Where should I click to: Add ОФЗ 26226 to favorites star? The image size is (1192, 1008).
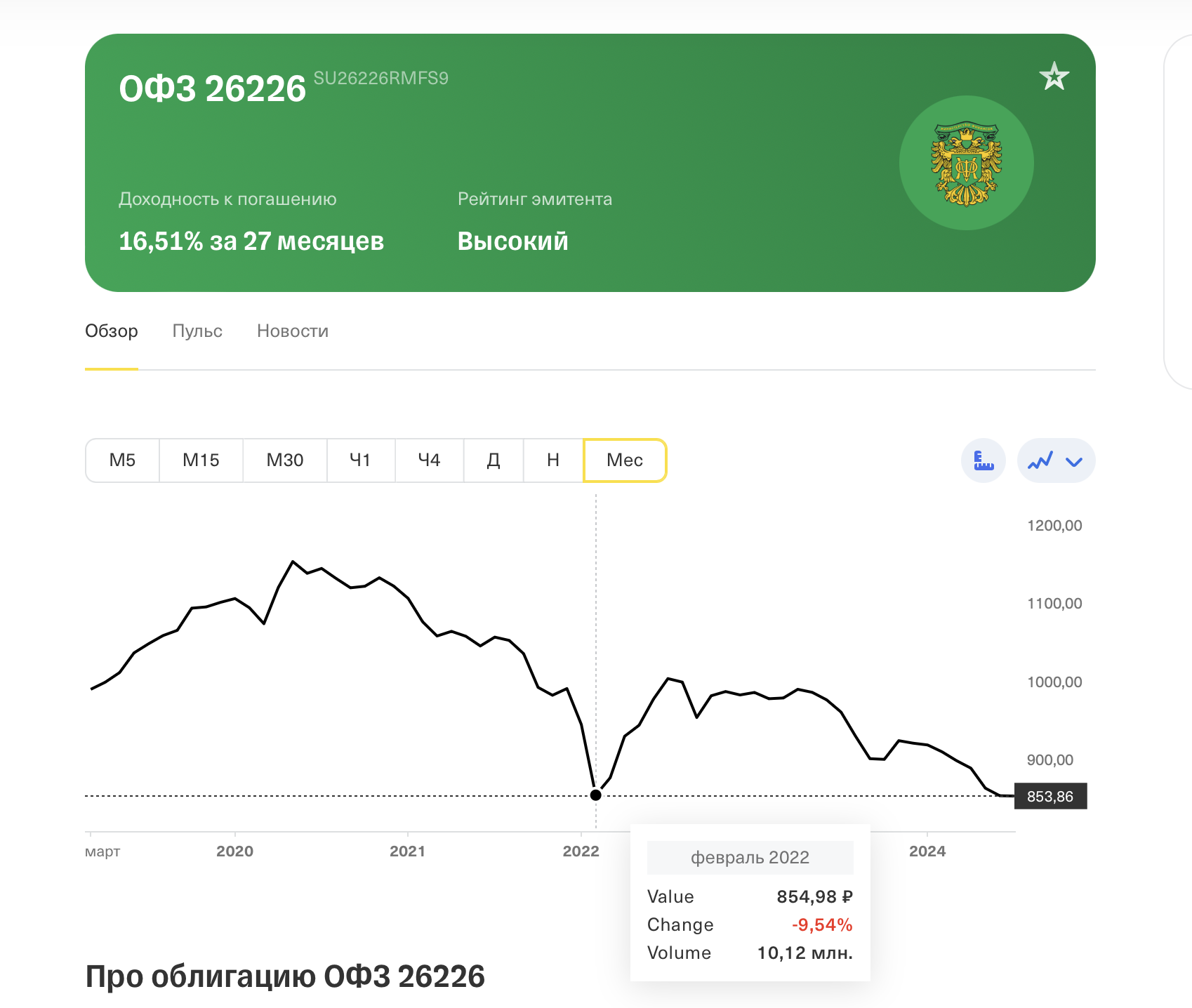click(x=1054, y=76)
